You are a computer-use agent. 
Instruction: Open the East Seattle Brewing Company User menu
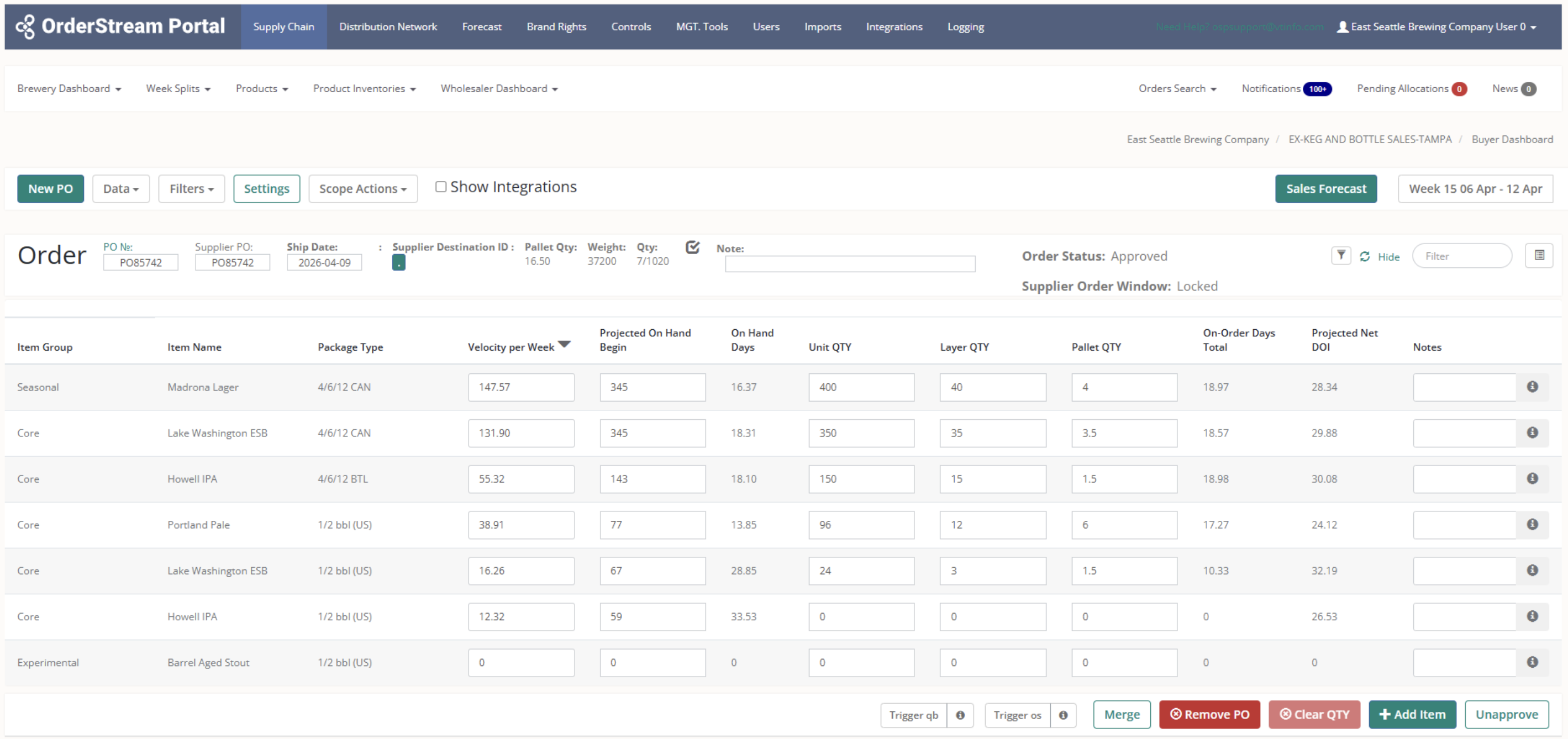click(x=1437, y=27)
